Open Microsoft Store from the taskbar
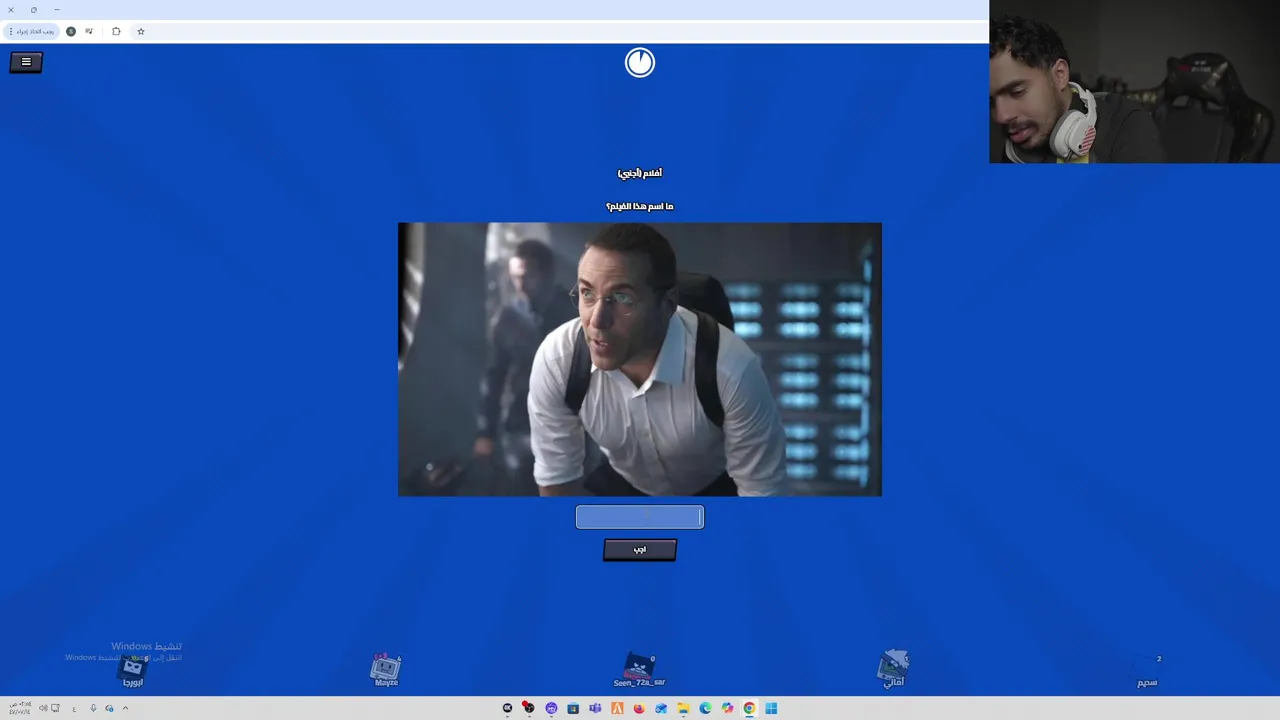Screen dimensions: 1280x720 [x=573, y=708]
